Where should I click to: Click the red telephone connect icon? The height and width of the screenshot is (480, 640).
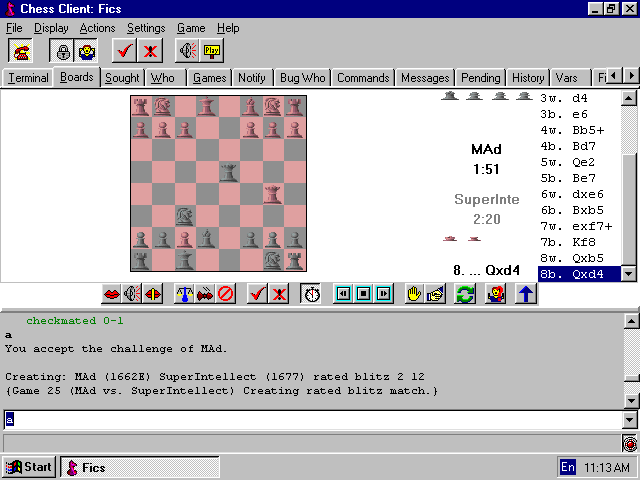click(20, 51)
